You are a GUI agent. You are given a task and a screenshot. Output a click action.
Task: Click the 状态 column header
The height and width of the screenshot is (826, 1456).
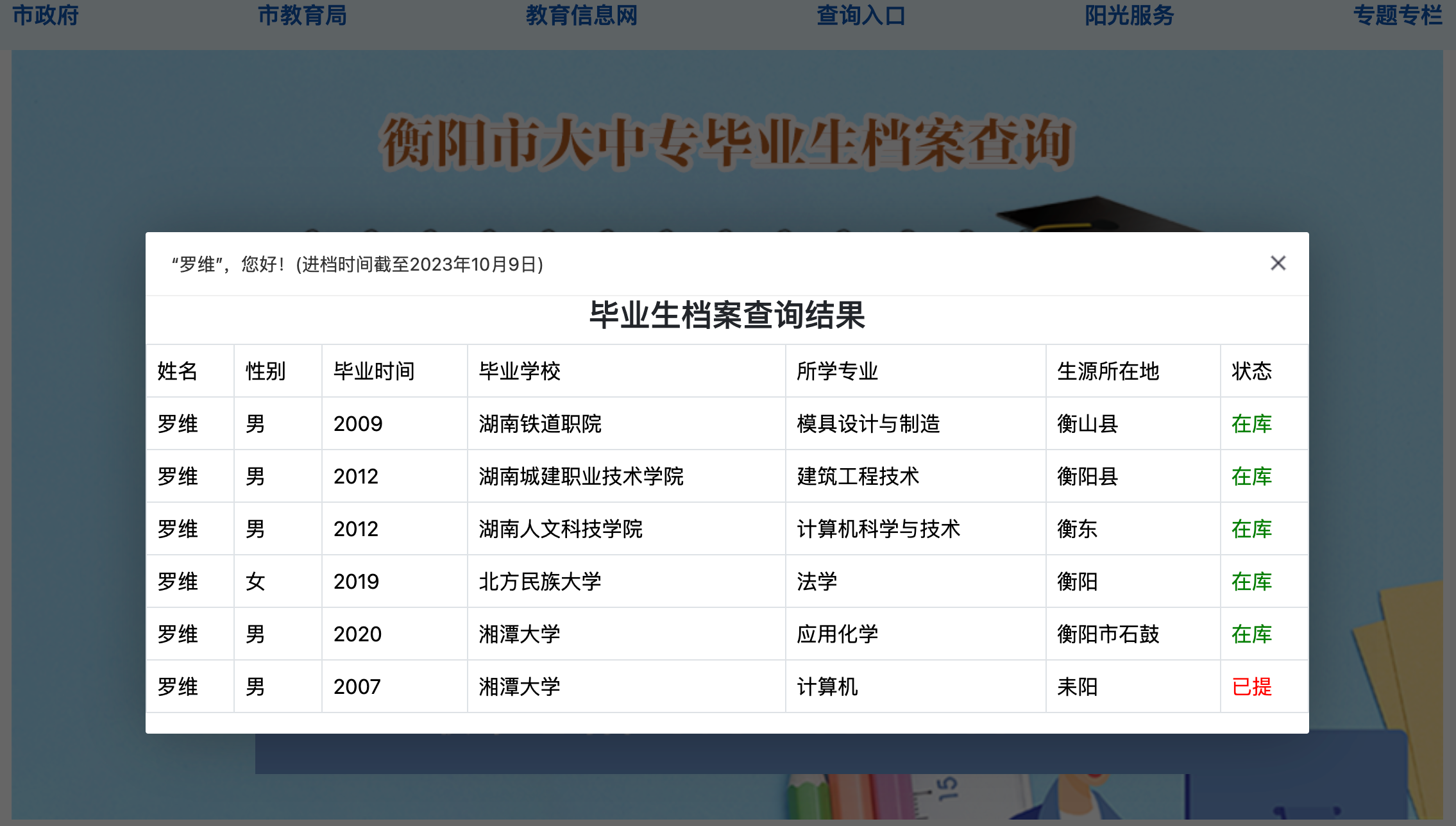point(1251,371)
